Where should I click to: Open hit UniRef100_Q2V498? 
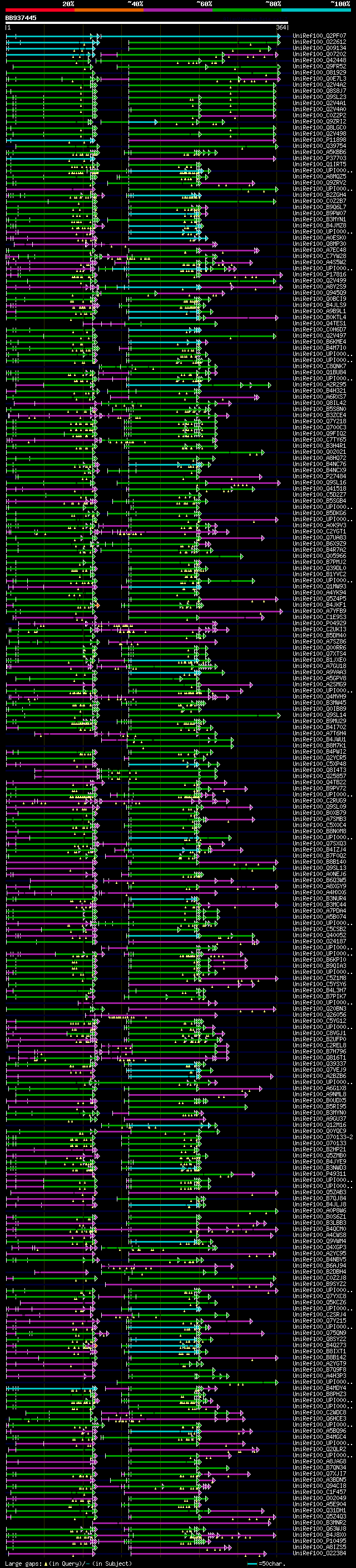pyautogui.click(x=319, y=134)
